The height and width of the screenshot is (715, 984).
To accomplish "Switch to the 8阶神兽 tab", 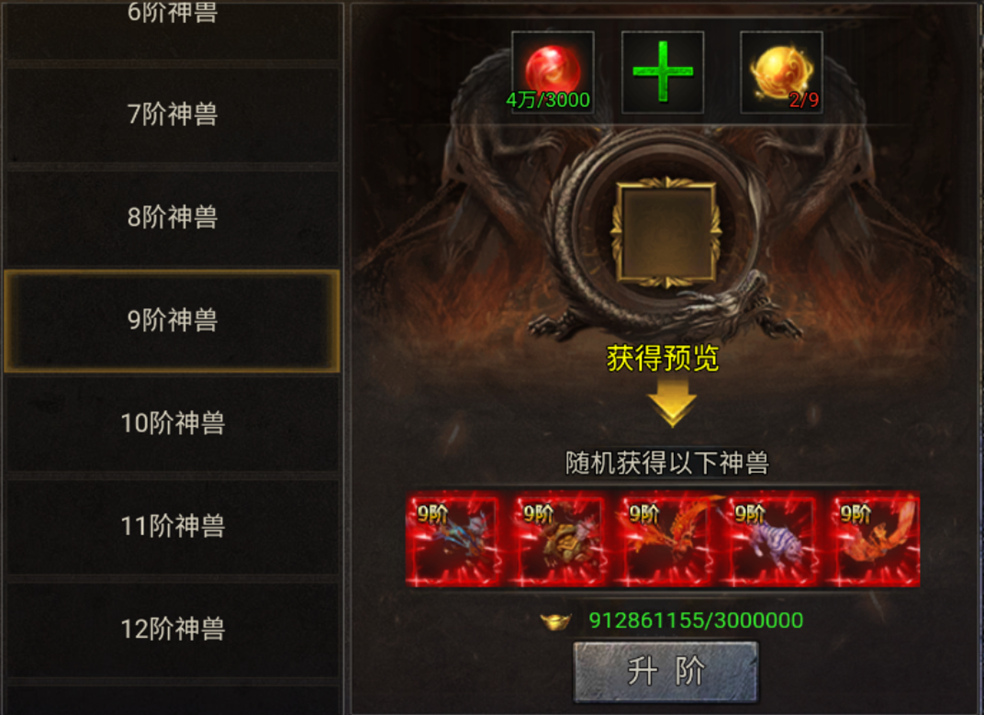I will pos(173,218).
